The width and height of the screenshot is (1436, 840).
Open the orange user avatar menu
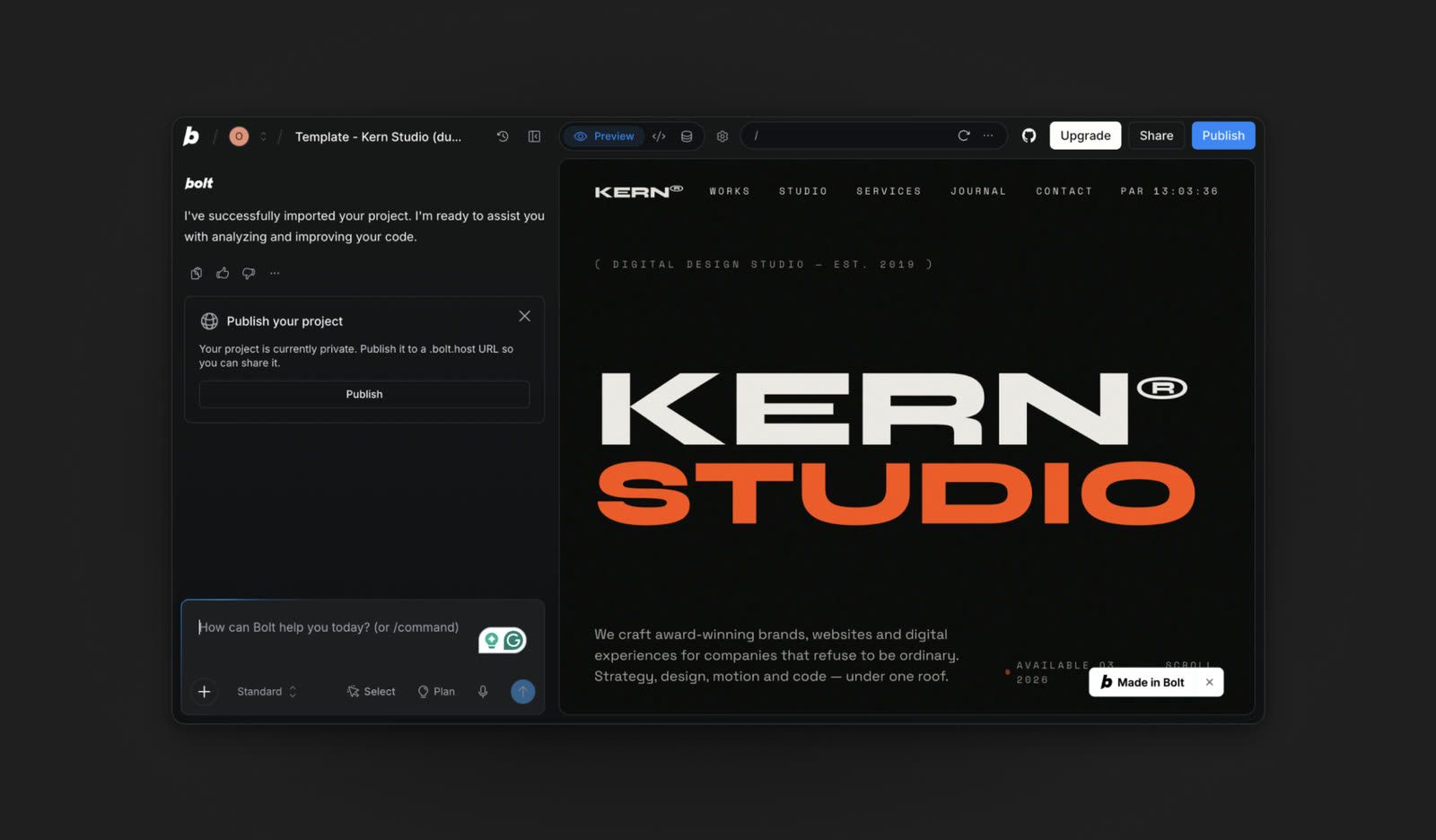pyautogui.click(x=239, y=136)
